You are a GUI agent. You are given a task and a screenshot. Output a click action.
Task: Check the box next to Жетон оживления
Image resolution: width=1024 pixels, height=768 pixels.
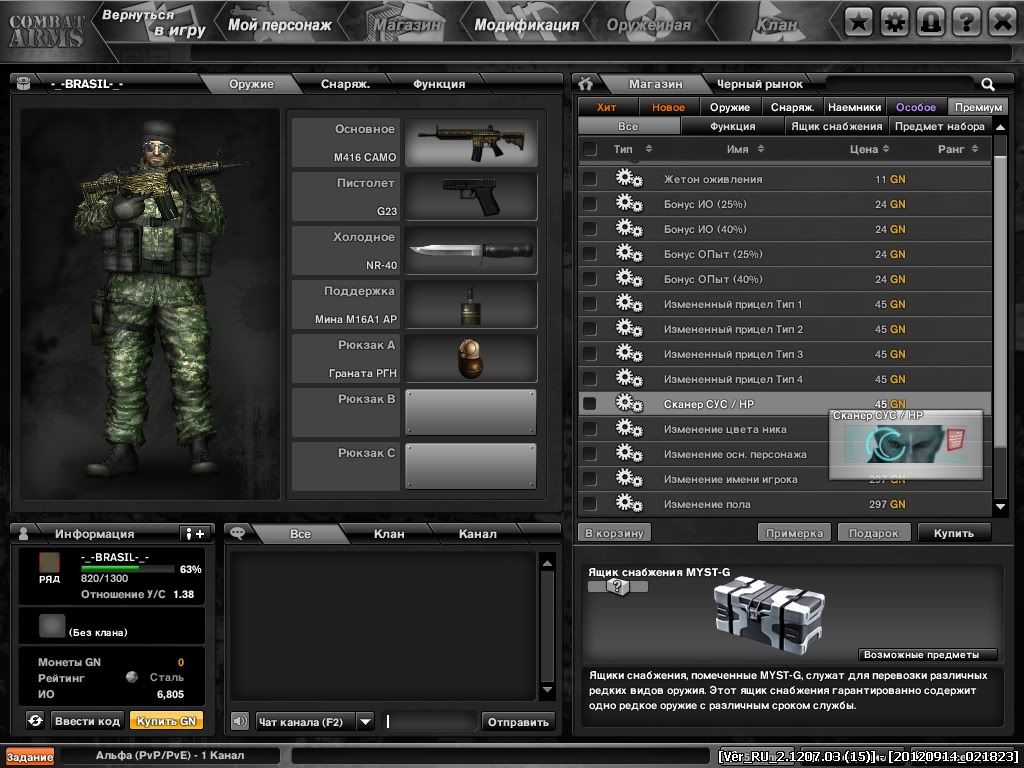point(591,178)
